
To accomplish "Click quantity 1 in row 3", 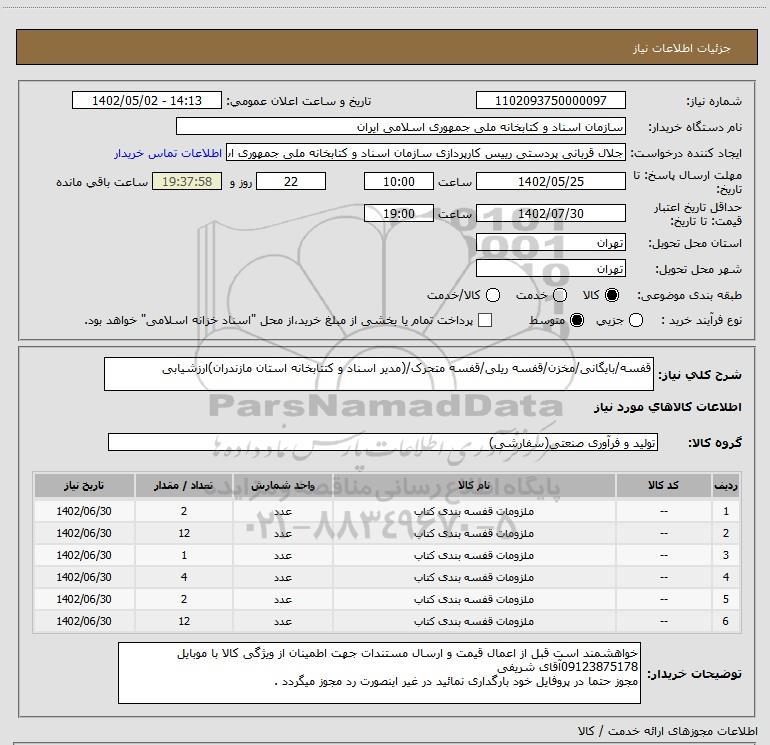I will click(x=184, y=555).
